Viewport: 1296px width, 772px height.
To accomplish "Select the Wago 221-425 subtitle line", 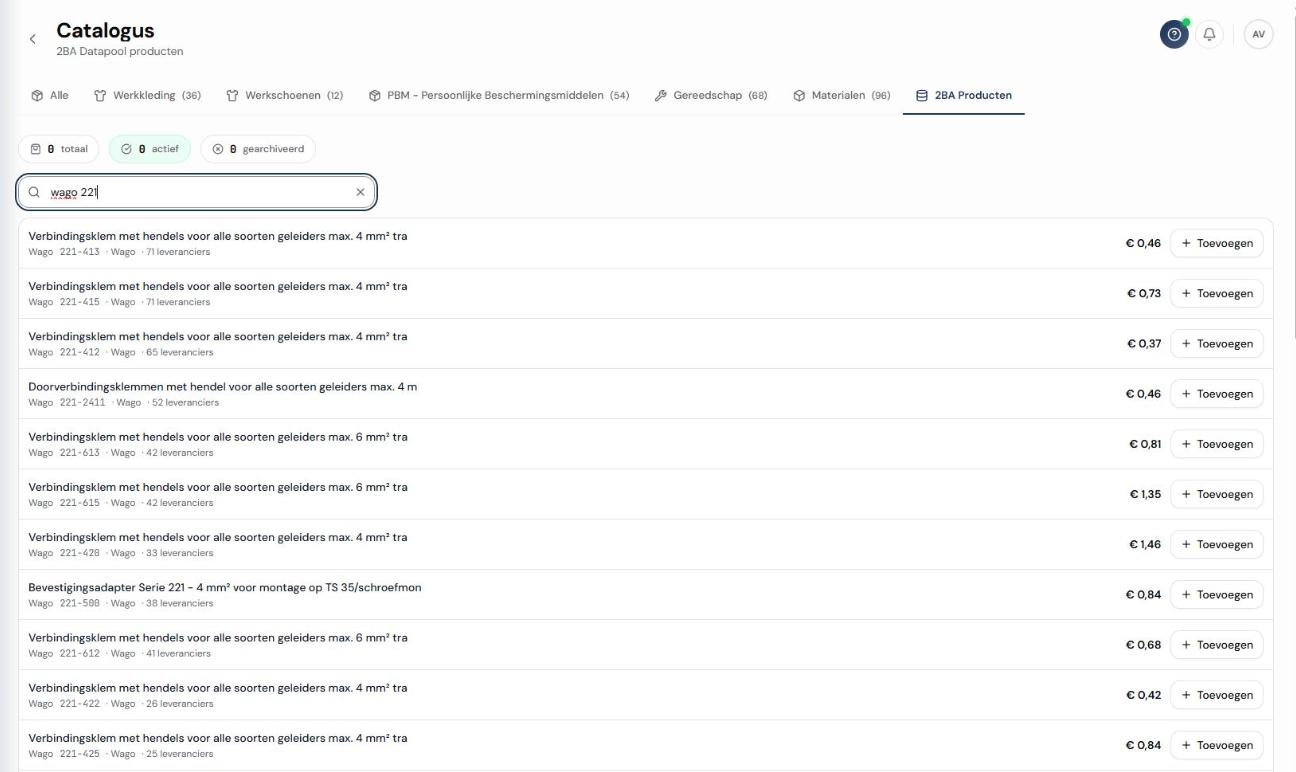I will [120, 754].
